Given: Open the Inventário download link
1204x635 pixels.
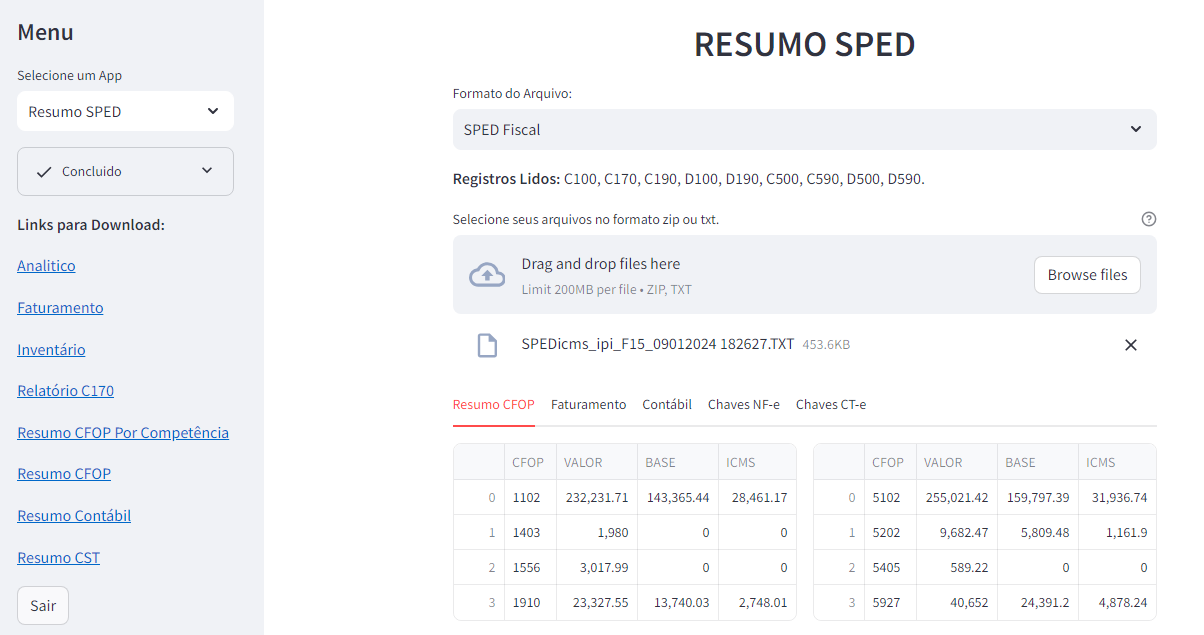Looking at the screenshot, I should click(x=51, y=350).
